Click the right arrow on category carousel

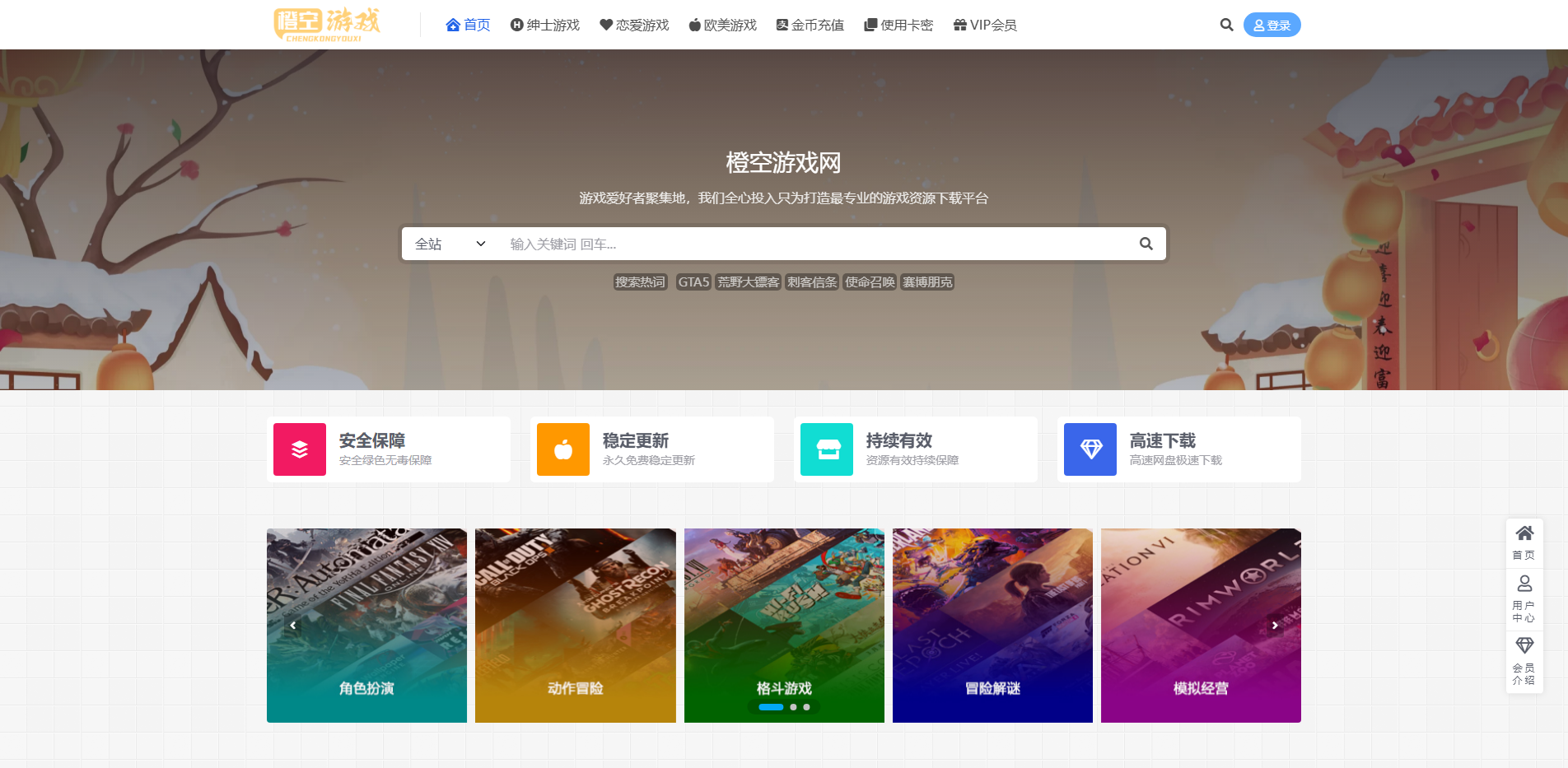(x=1275, y=626)
